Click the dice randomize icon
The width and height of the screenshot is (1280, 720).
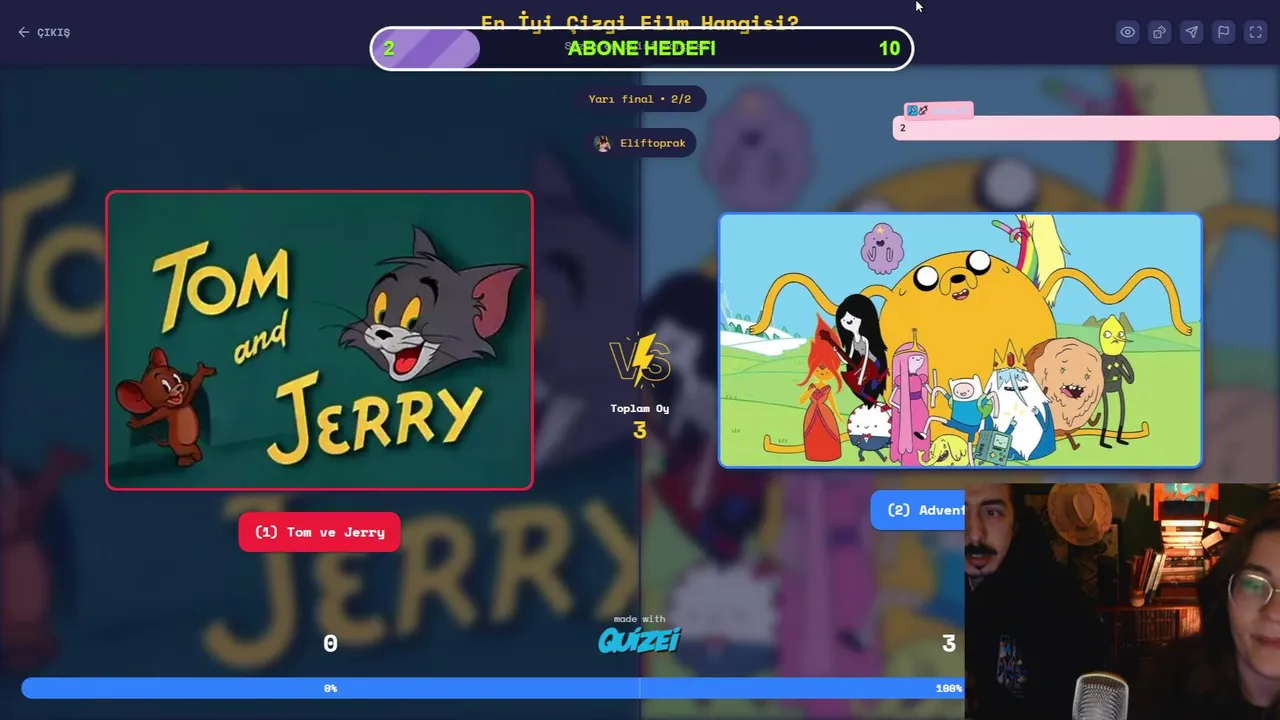tap(1160, 32)
